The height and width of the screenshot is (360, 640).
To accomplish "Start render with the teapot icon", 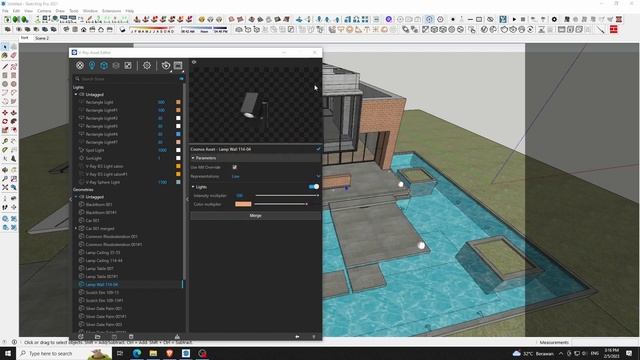I will click(165, 65).
